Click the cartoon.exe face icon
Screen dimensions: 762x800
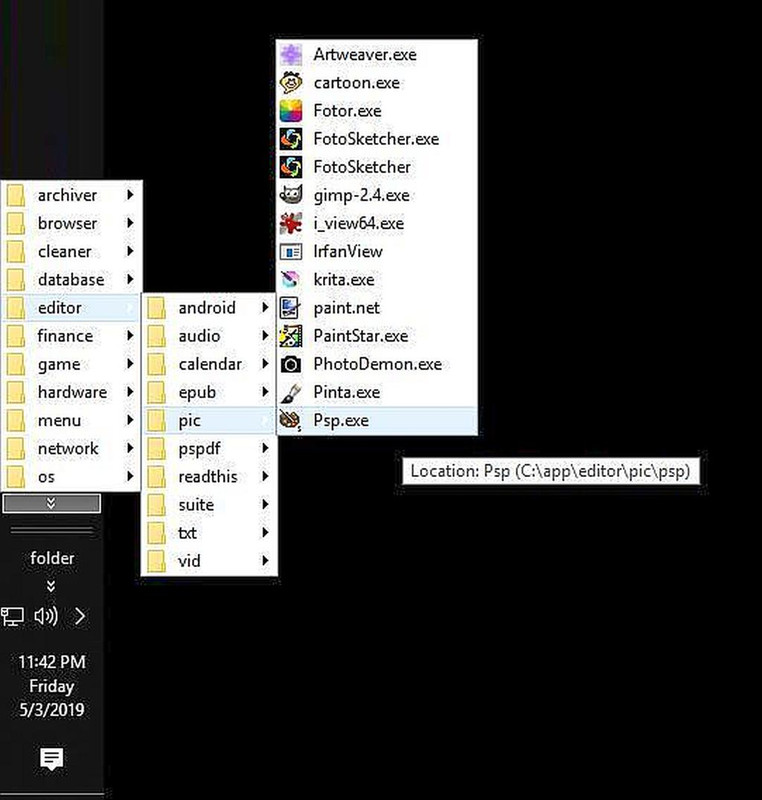(291, 83)
